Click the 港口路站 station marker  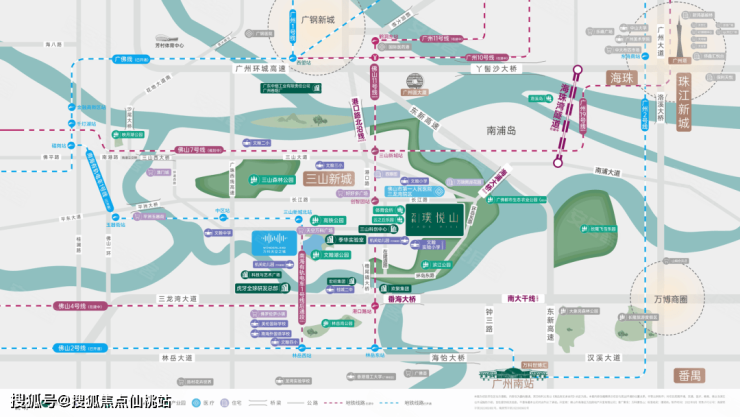pyautogui.click(x=375, y=306)
